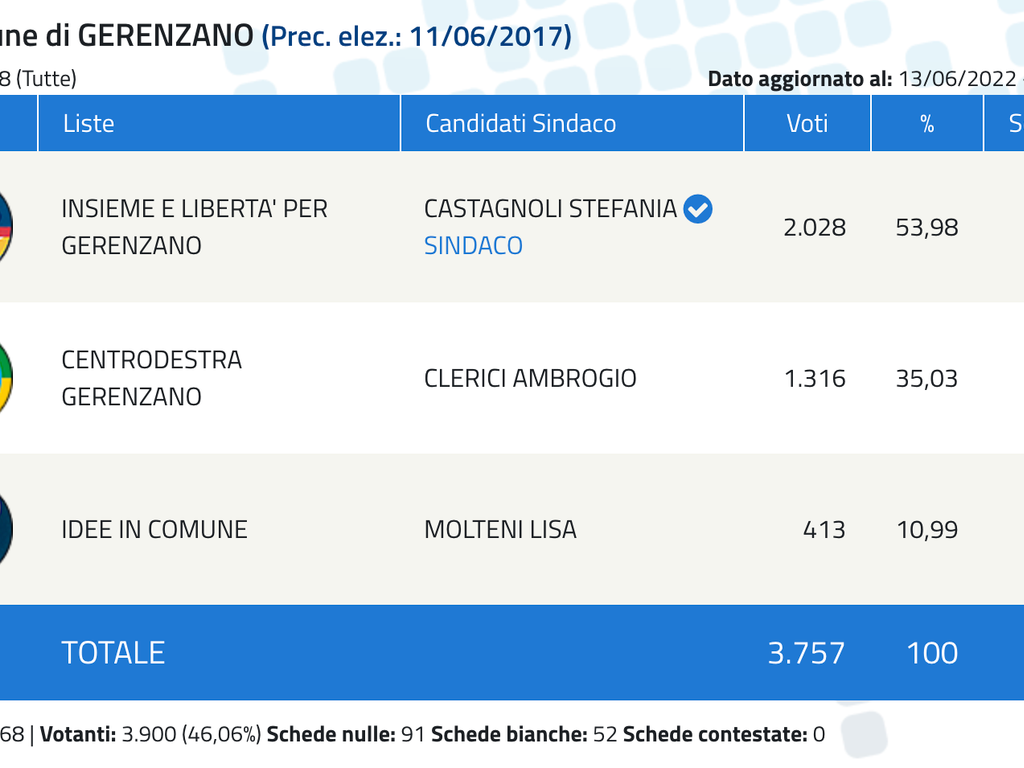The width and height of the screenshot is (1024, 768).
Task: Click the Insieme e Libertà per Gerenzano list name
Action: (194, 227)
